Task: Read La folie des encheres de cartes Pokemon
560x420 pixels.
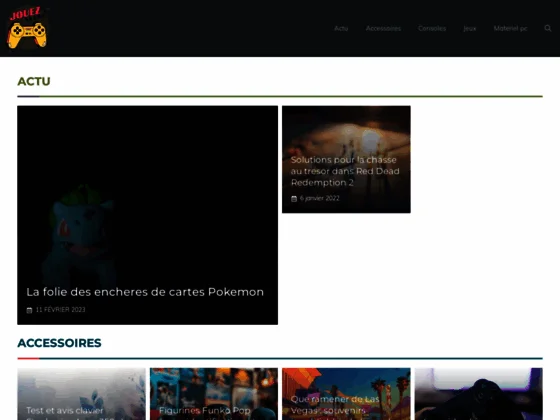Action: [145, 292]
